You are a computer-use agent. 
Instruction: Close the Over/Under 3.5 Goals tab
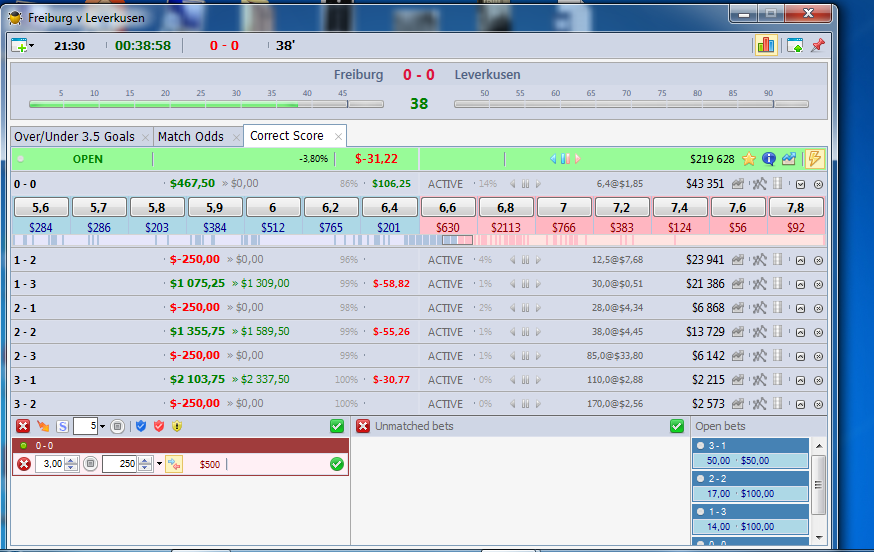click(x=145, y=137)
